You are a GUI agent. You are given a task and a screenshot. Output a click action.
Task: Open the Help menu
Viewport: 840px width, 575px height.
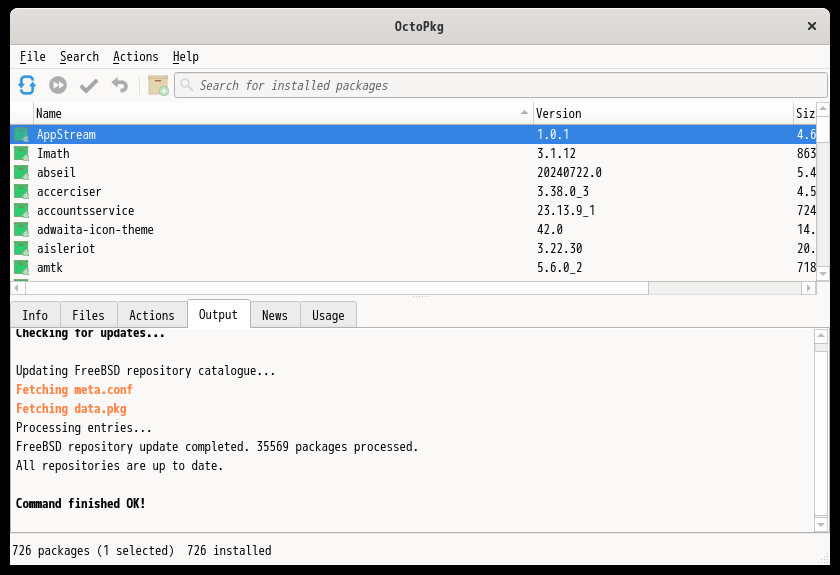[185, 57]
